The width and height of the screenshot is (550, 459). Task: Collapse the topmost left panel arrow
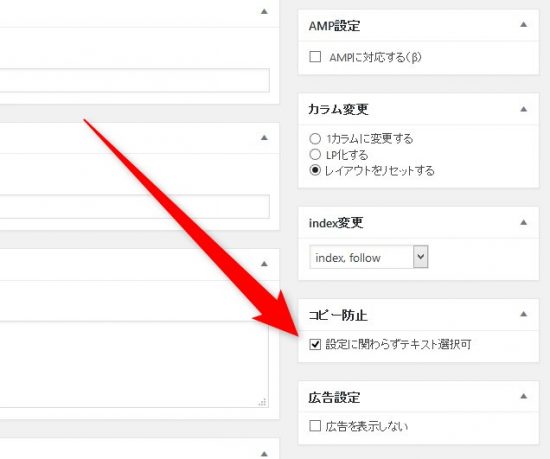[264, 12]
